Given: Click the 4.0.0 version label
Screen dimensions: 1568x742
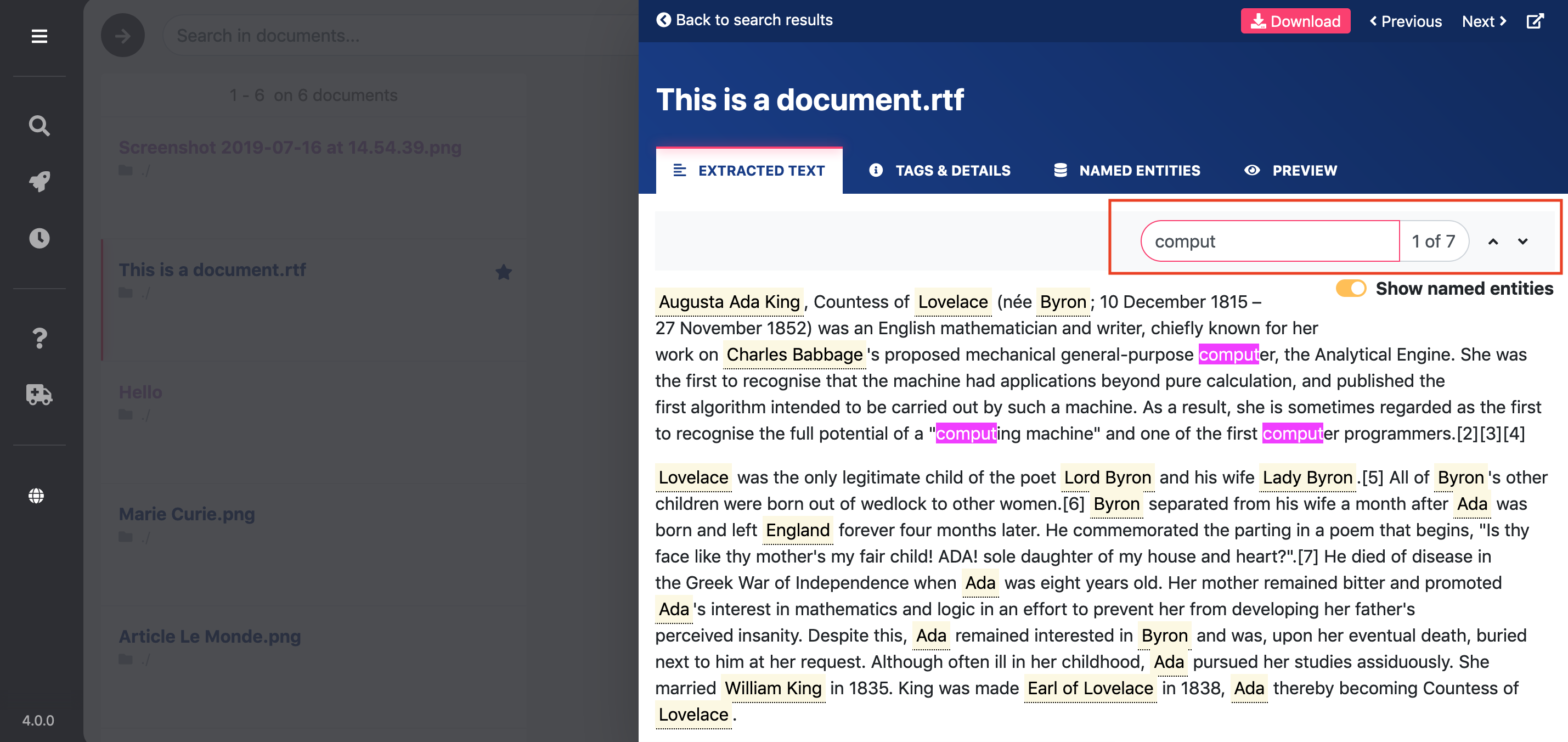Looking at the screenshot, I should click(38, 720).
